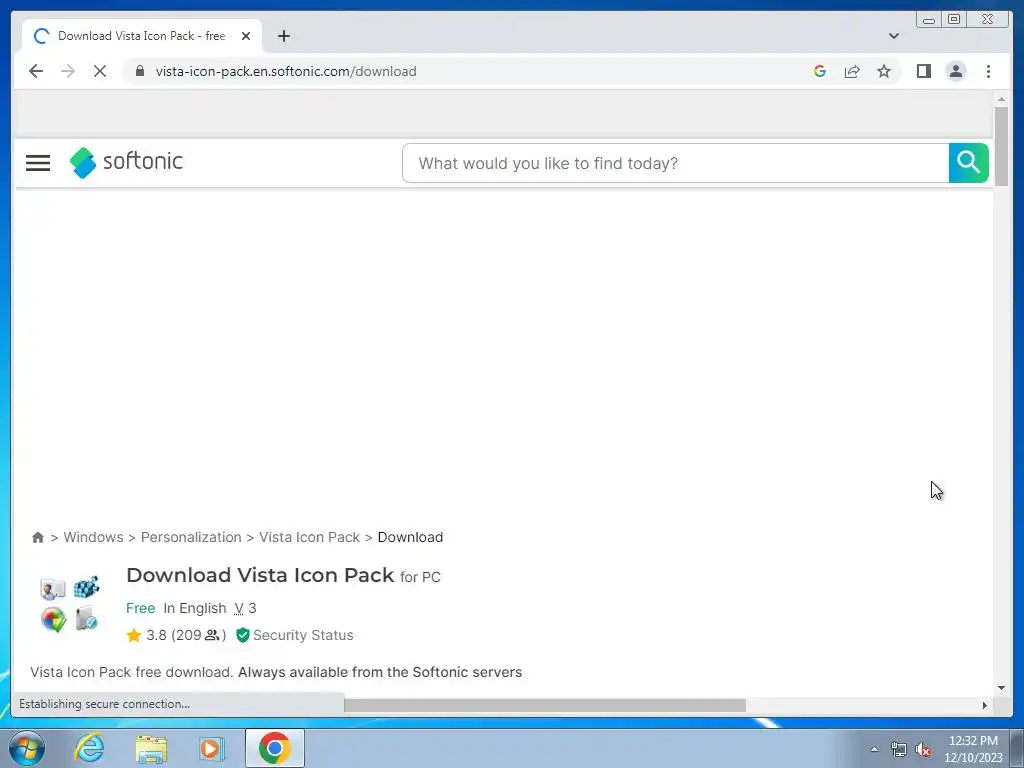Click the yellow rating star

[134, 635]
